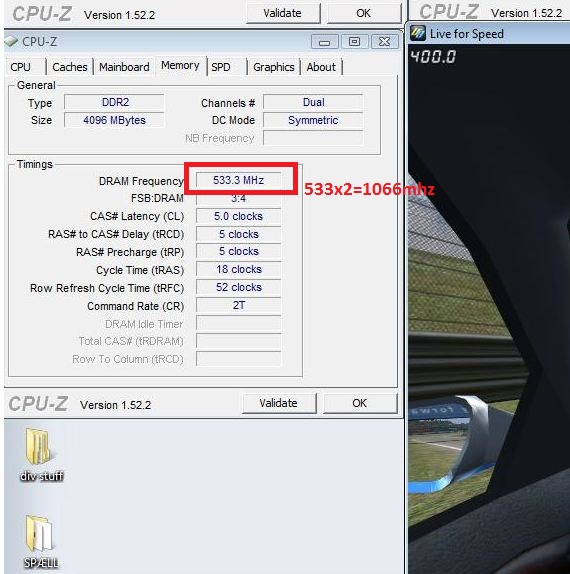The image size is (570, 574).
Task: Click the 5.0 clocks CAS latency value
Action: pos(239,216)
